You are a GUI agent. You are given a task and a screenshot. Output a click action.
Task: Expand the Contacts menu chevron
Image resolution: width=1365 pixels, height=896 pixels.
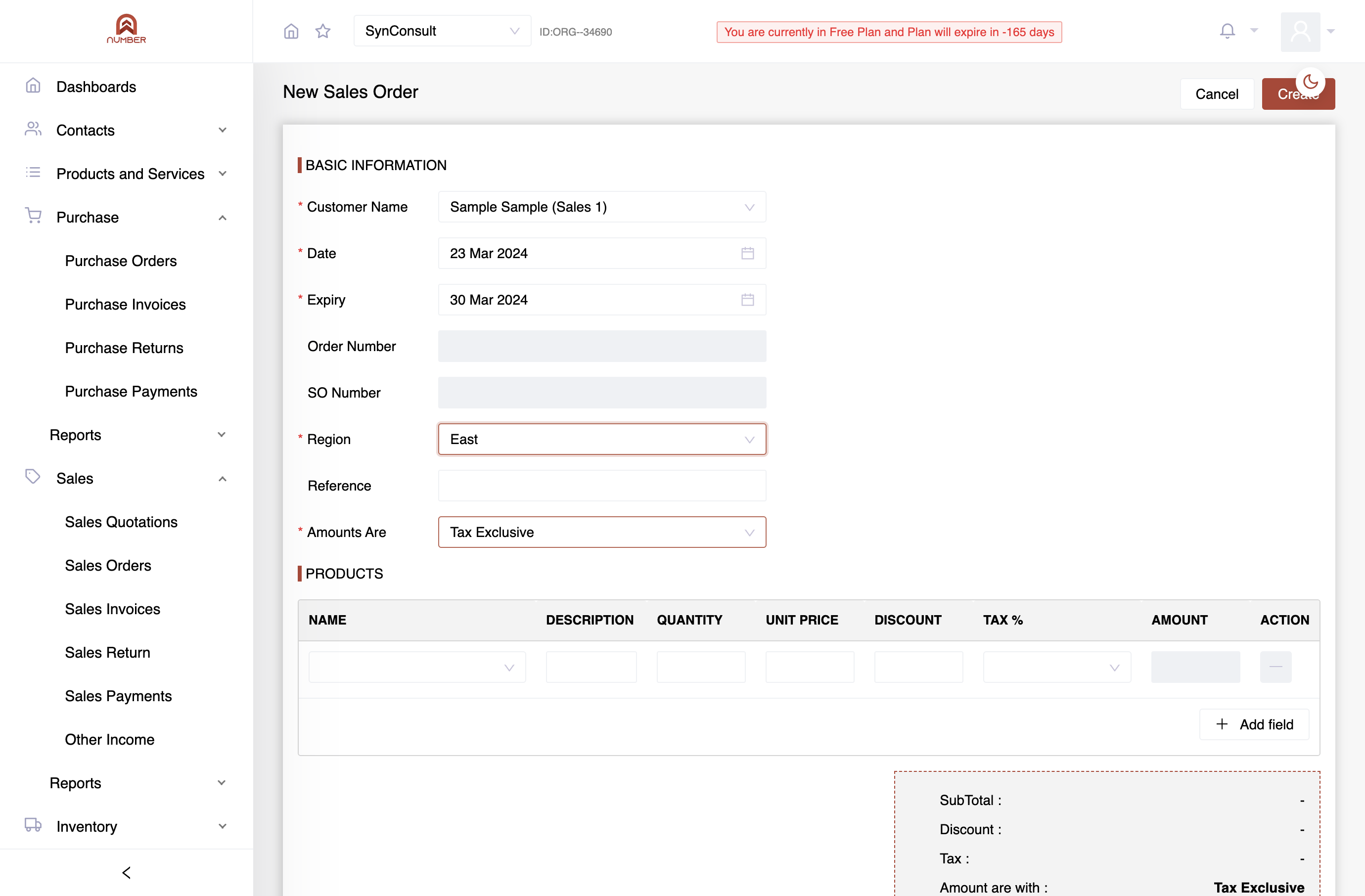point(223,130)
